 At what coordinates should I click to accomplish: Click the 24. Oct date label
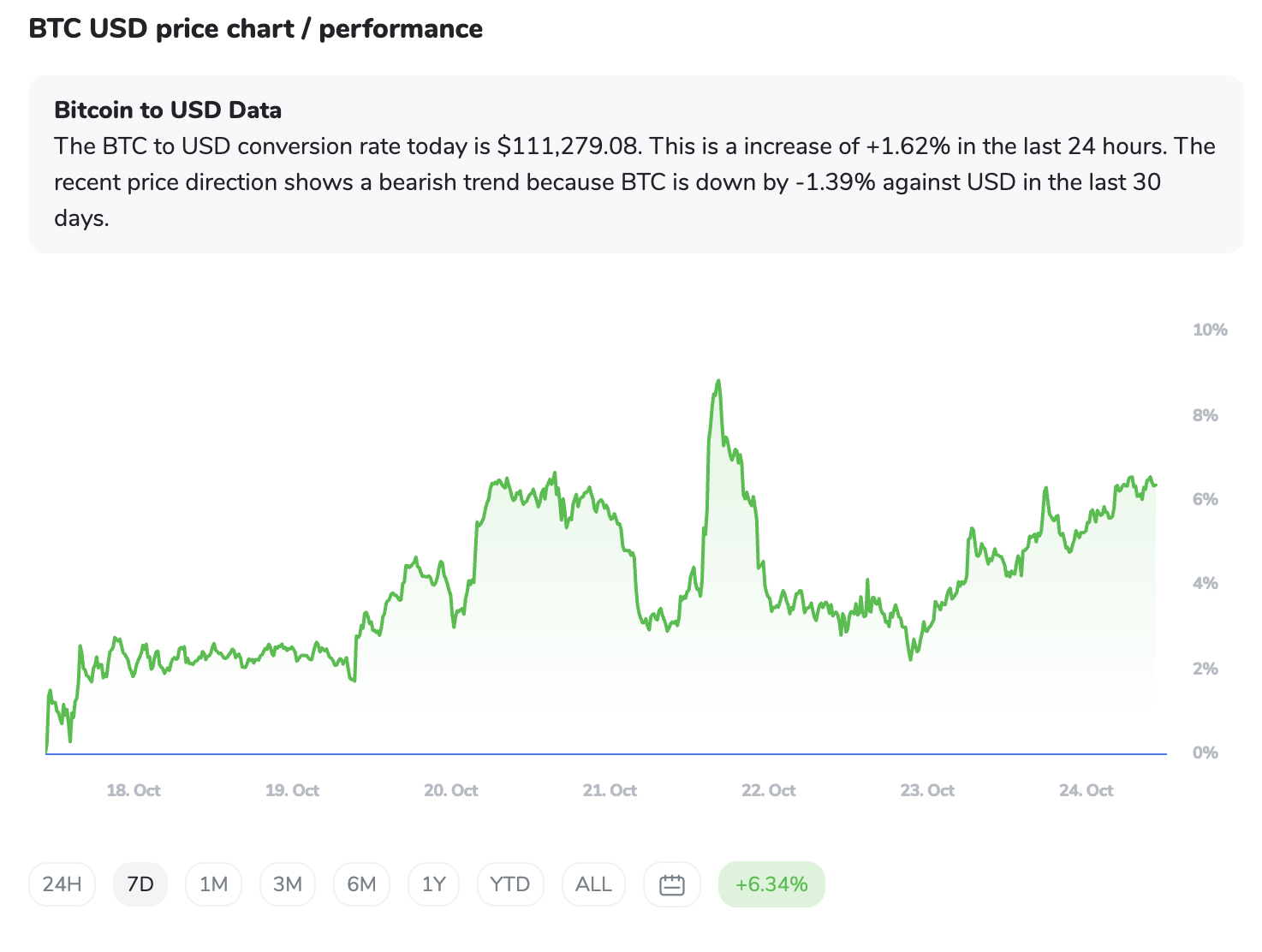(1086, 790)
